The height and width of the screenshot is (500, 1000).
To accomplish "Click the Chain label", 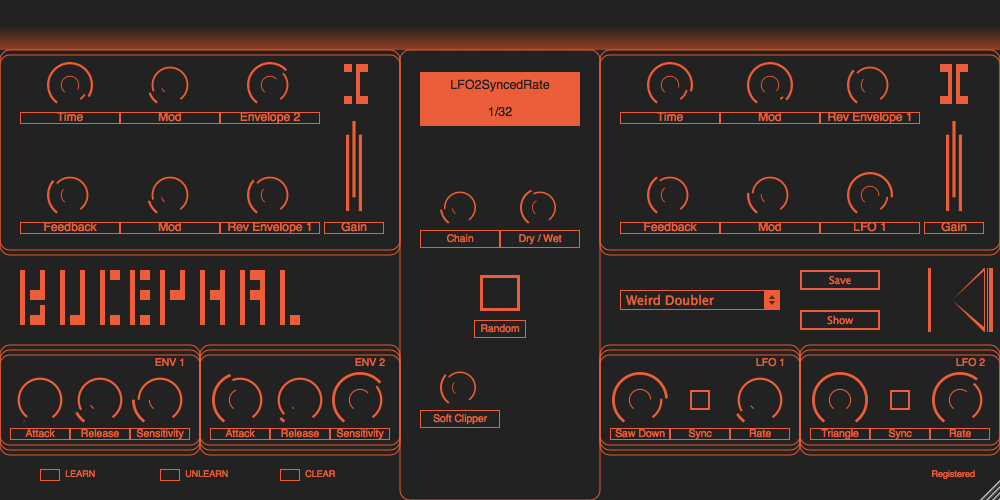I will [x=460, y=239].
